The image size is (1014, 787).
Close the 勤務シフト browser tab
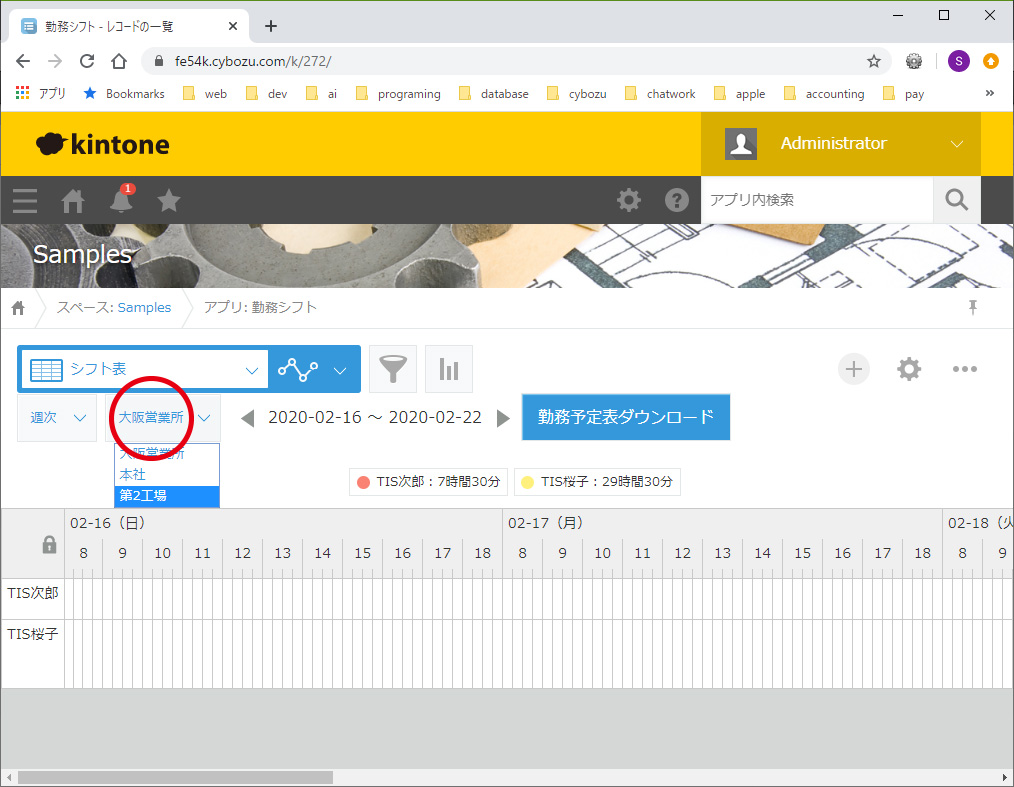point(233,27)
